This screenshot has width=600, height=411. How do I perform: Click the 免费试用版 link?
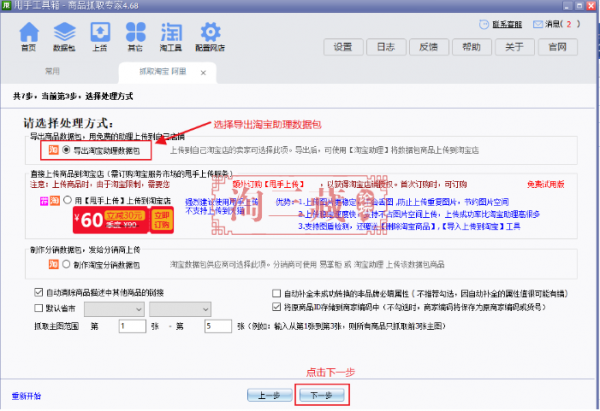[546, 184]
